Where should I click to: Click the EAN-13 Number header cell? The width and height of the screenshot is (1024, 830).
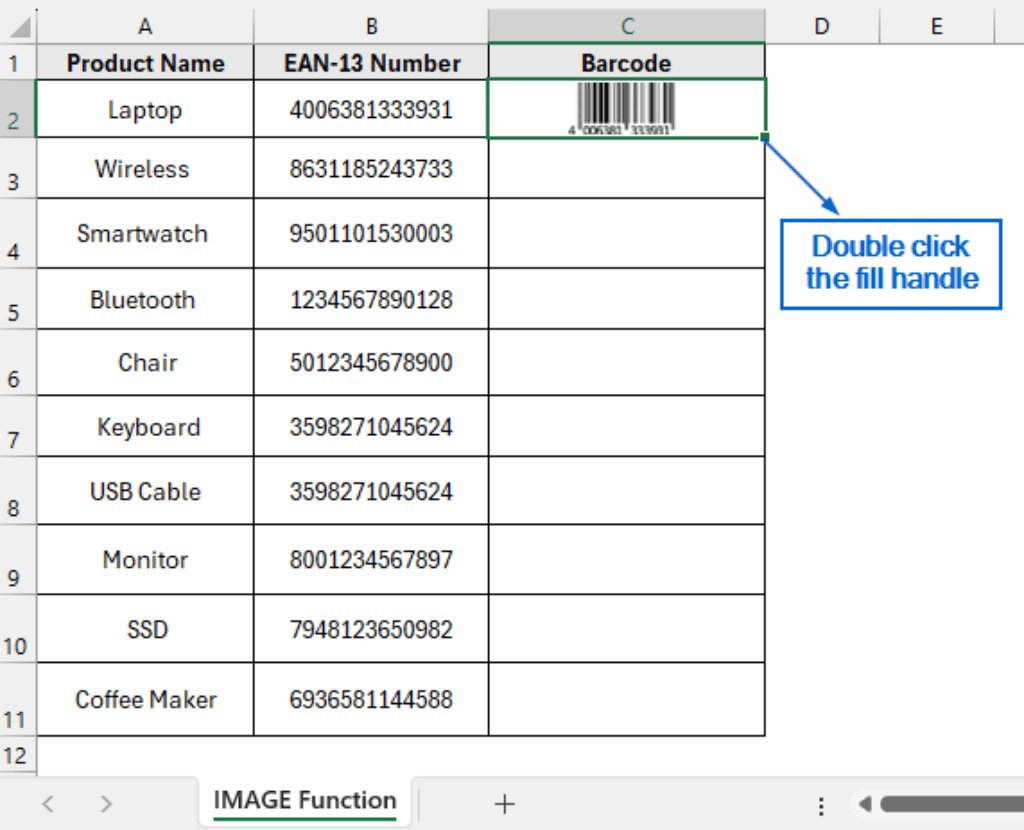pyautogui.click(x=371, y=62)
